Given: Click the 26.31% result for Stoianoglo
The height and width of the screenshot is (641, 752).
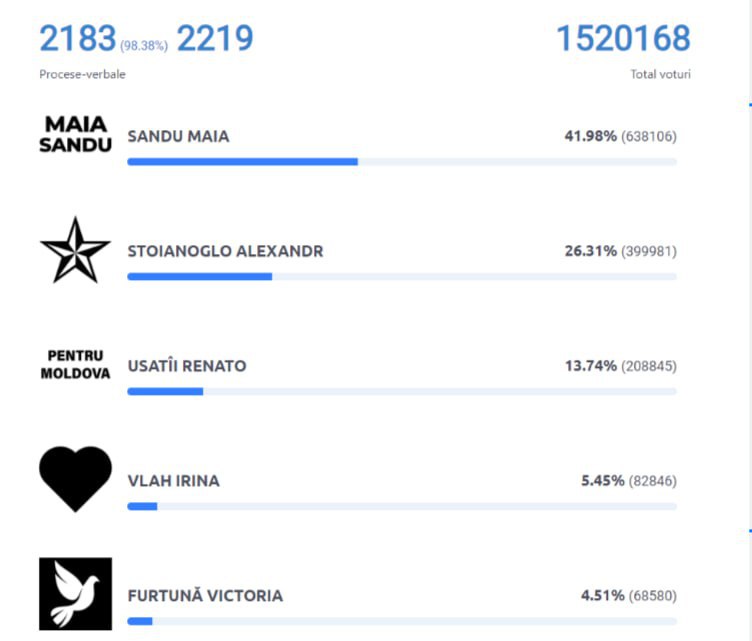Looking at the screenshot, I should [590, 251].
